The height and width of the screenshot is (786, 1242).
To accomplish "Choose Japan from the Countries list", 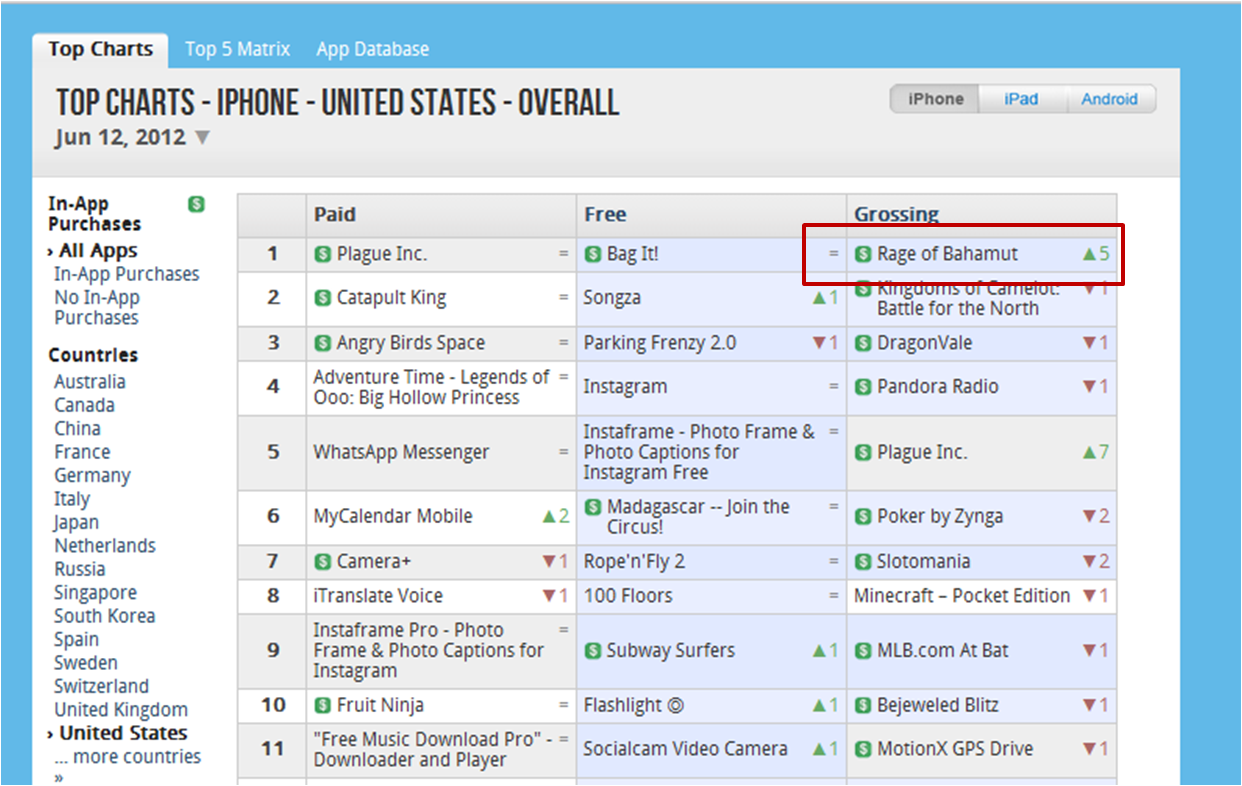I will pyautogui.click(x=76, y=522).
